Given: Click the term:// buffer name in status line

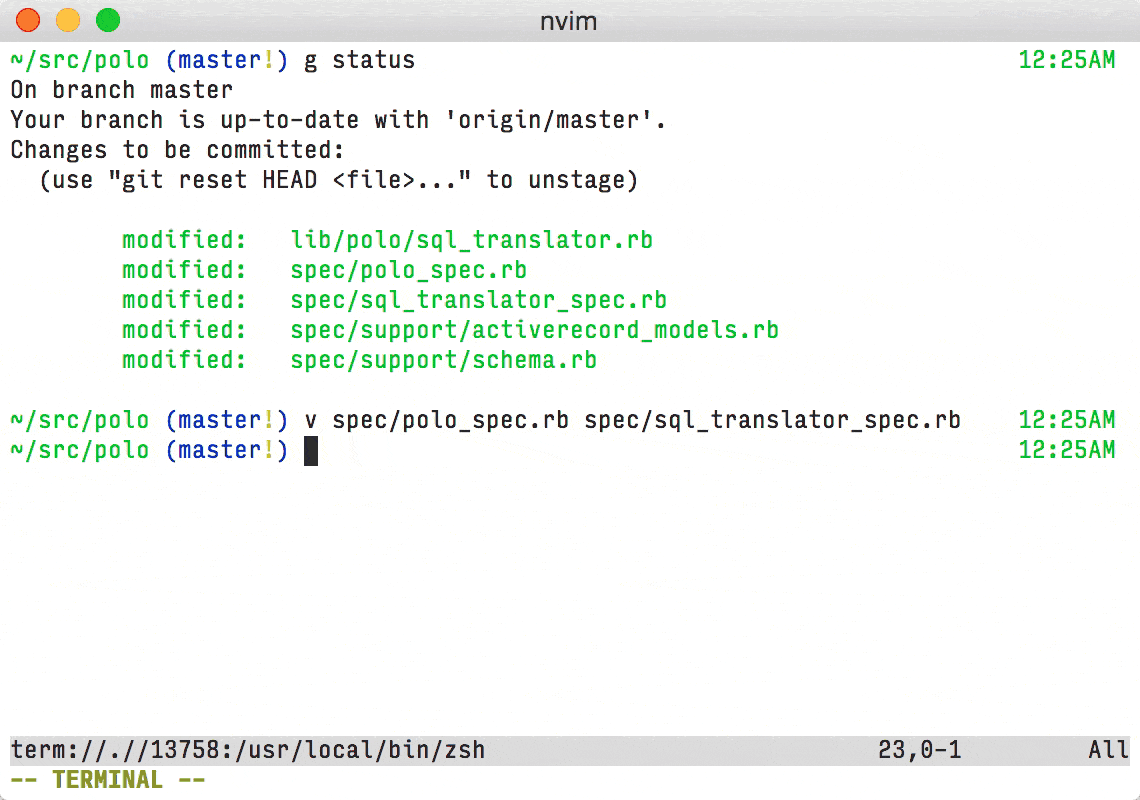Looking at the screenshot, I should [248, 750].
